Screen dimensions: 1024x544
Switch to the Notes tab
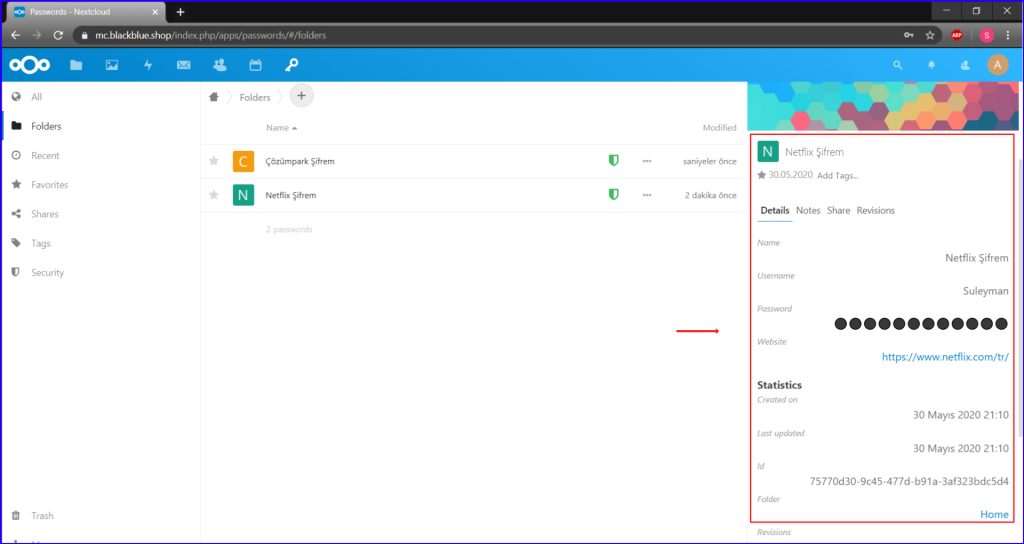coord(808,210)
